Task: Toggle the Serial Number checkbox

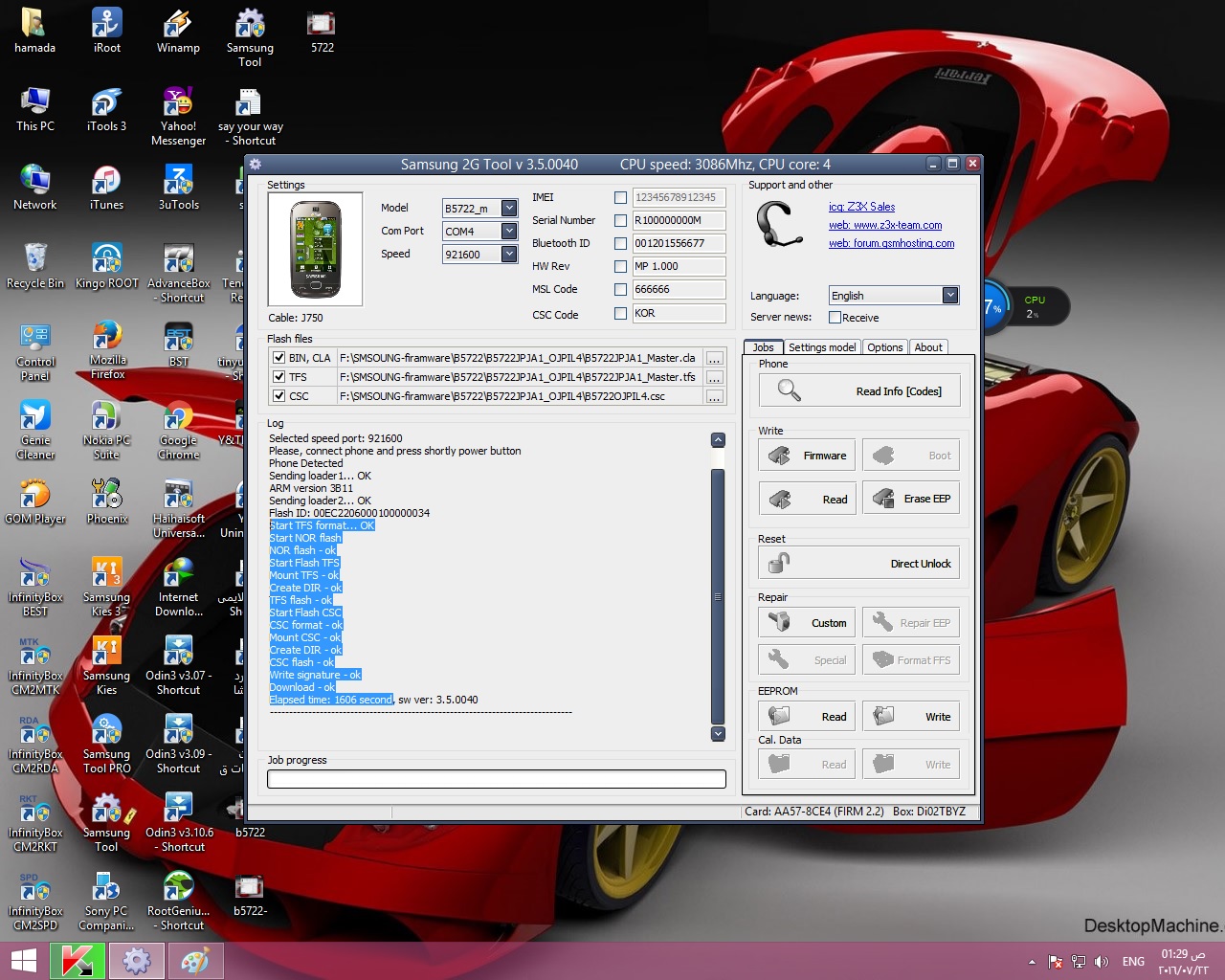Action: 620,220
